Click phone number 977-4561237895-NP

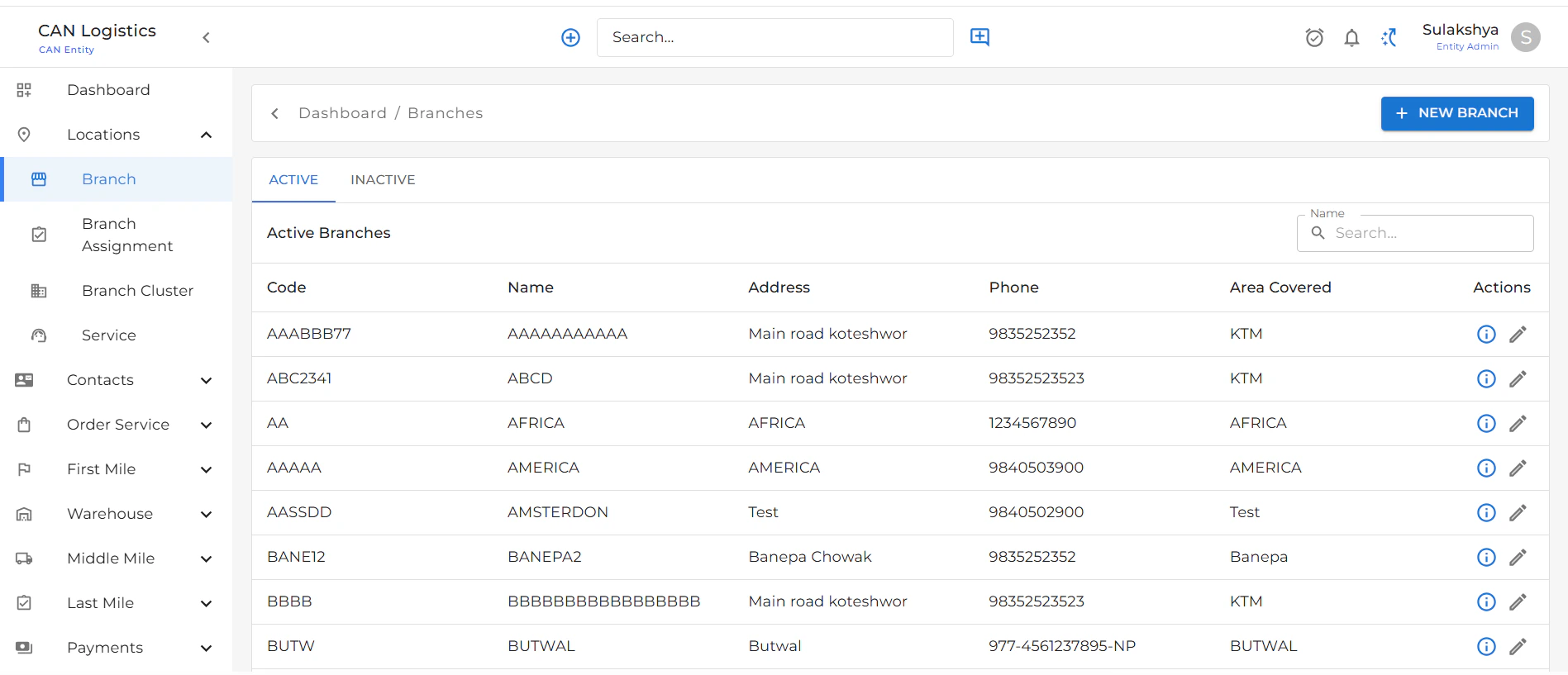point(1062,646)
